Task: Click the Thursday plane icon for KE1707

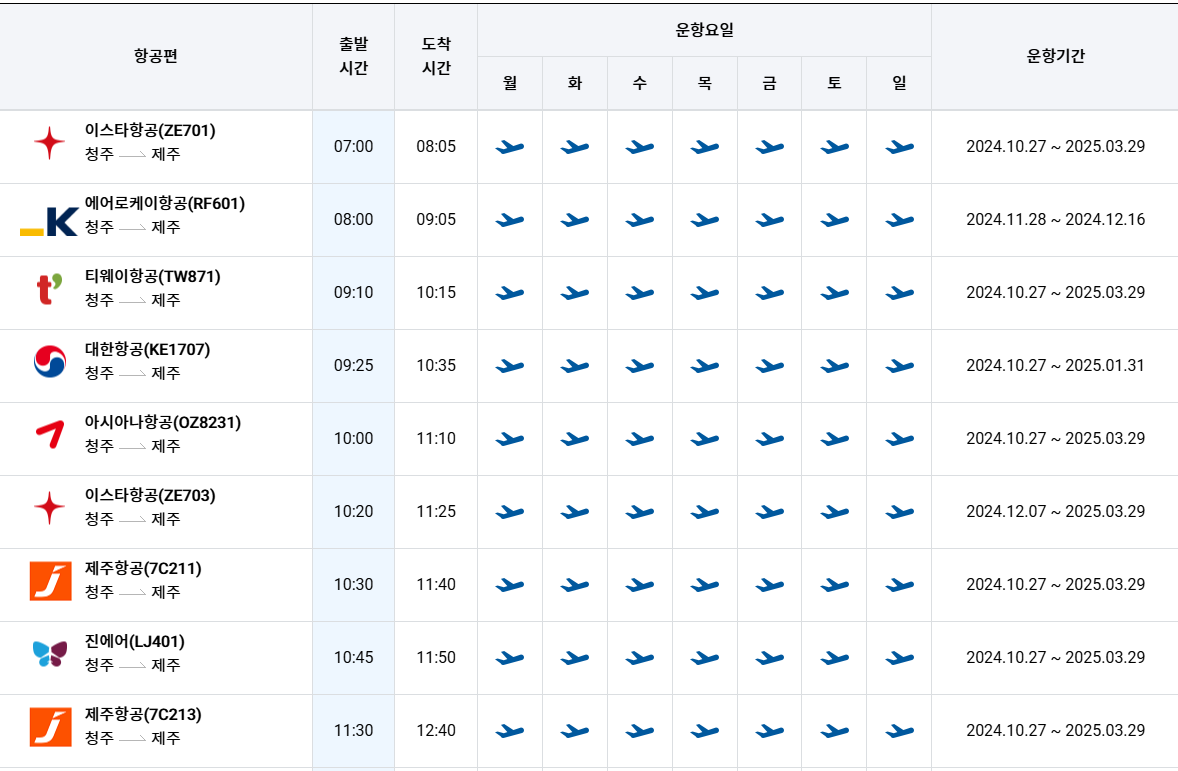Action: pyautogui.click(x=705, y=366)
